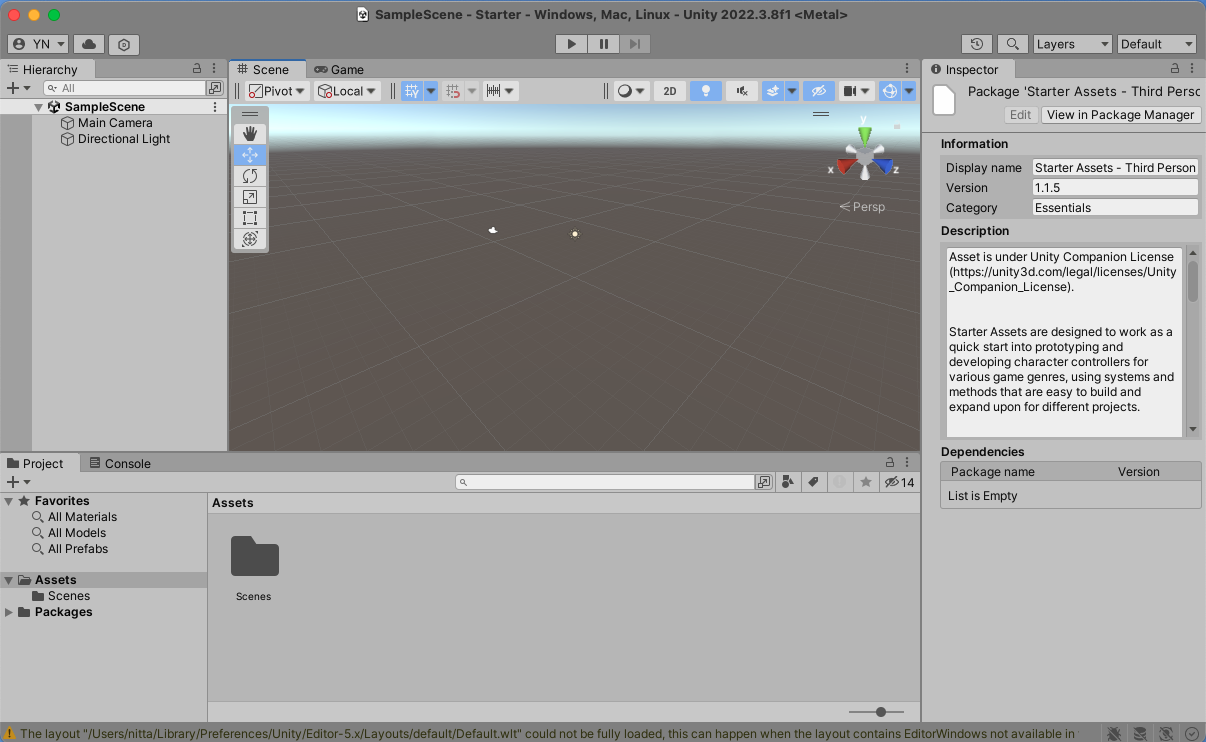Mute scene audio toggle
The width and height of the screenshot is (1206, 742).
[741, 91]
